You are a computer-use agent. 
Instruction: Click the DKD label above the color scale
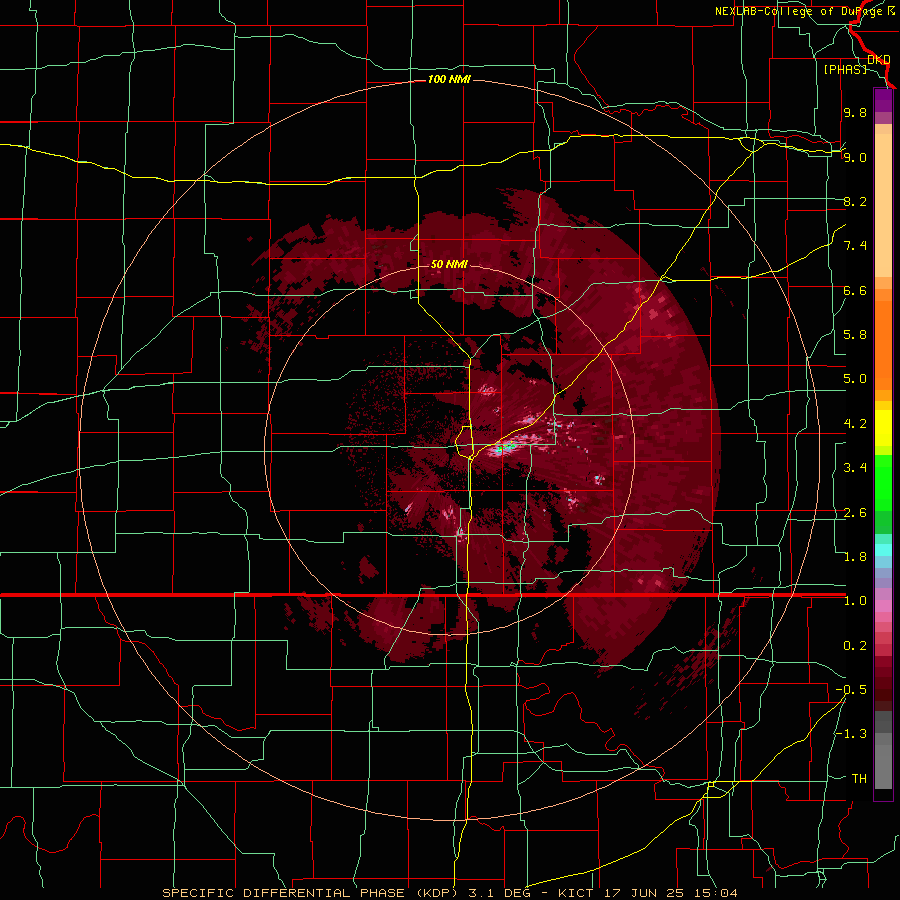coord(879,59)
